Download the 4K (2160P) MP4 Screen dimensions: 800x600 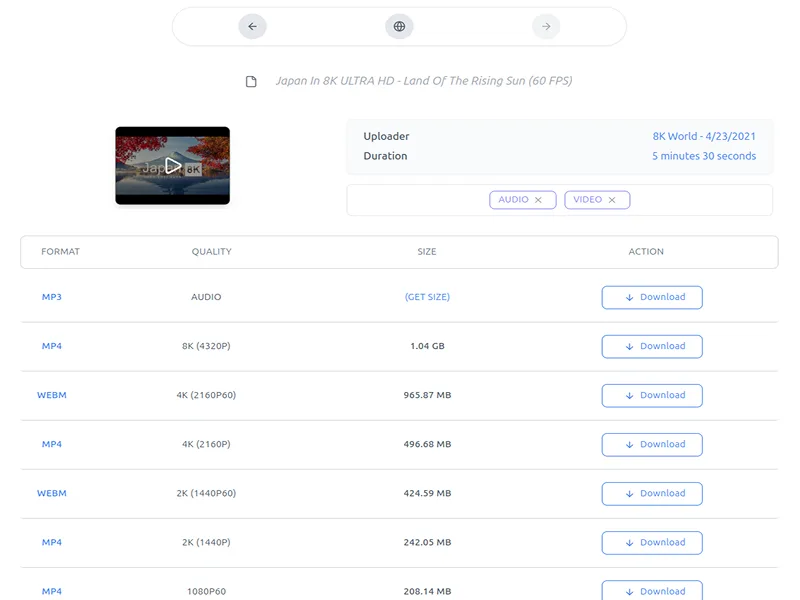652,444
